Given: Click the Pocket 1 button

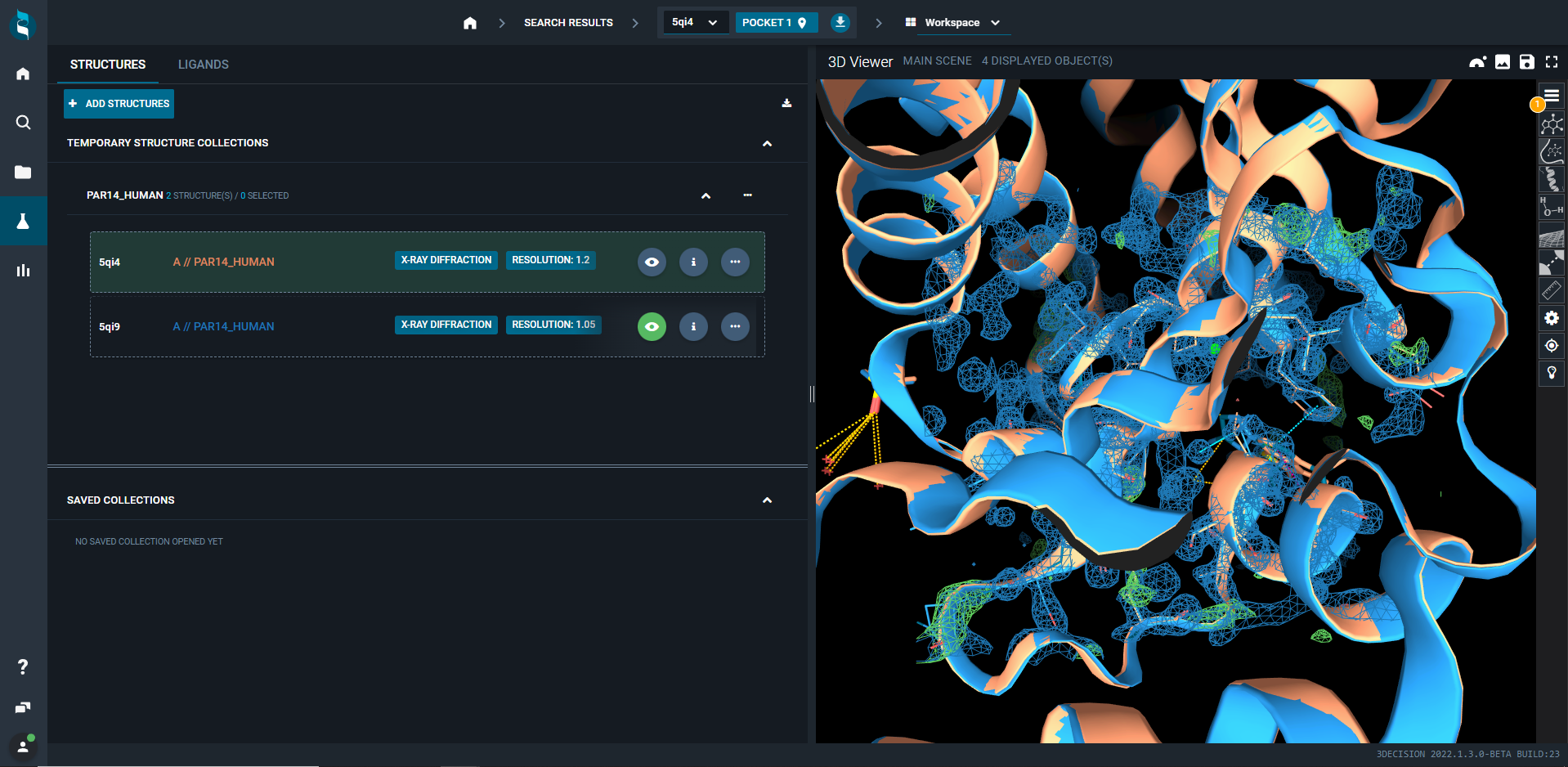Looking at the screenshot, I should pyautogui.click(x=776, y=22).
